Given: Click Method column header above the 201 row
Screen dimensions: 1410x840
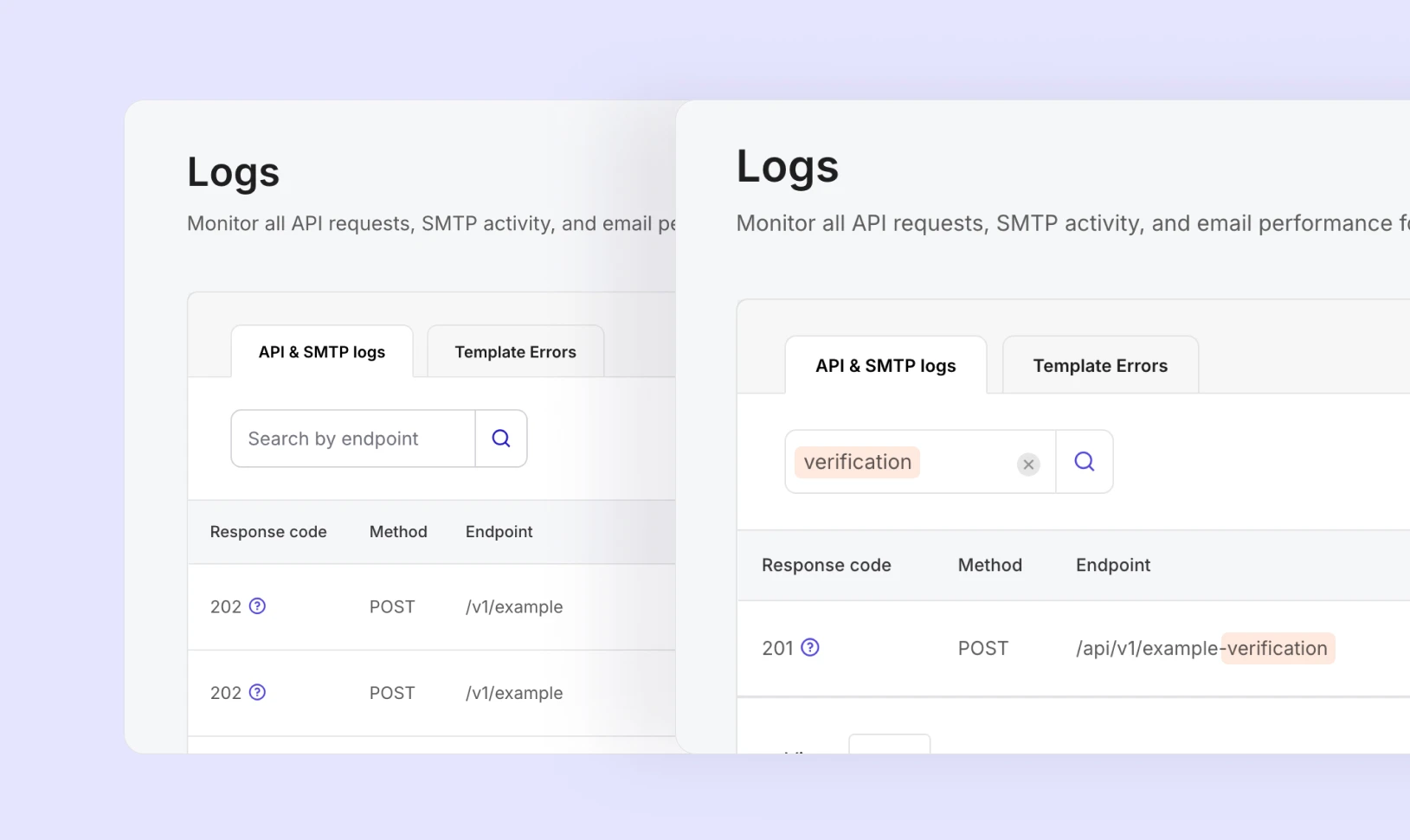Looking at the screenshot, I should click(x=989, y=565).
